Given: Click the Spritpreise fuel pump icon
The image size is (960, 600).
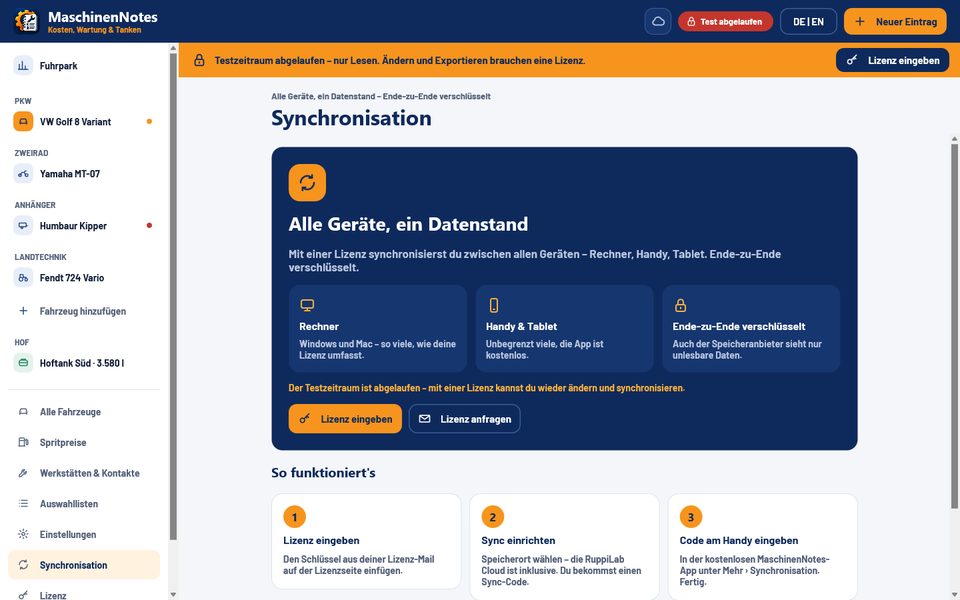Looking at the screenshot, I should pos(23,442).
